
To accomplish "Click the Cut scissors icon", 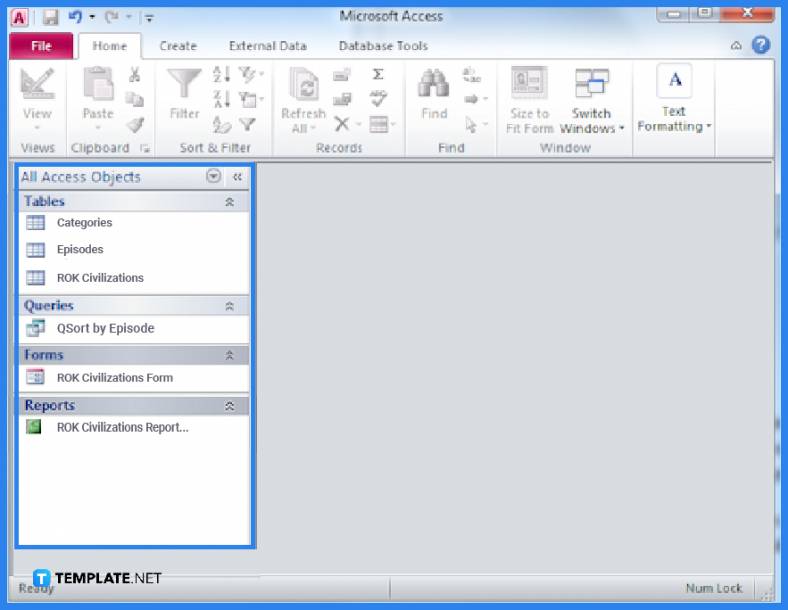I will point(134,75).
